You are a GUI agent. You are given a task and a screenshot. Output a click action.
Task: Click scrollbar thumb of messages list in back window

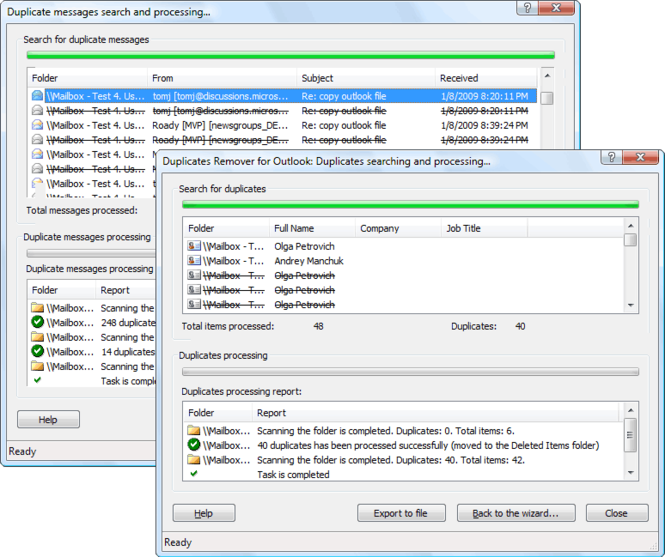point(547,98)
